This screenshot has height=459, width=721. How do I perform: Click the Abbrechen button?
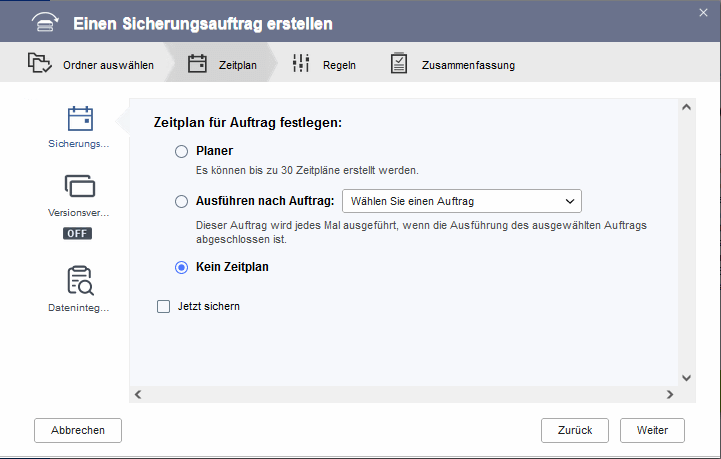(78, 430)
